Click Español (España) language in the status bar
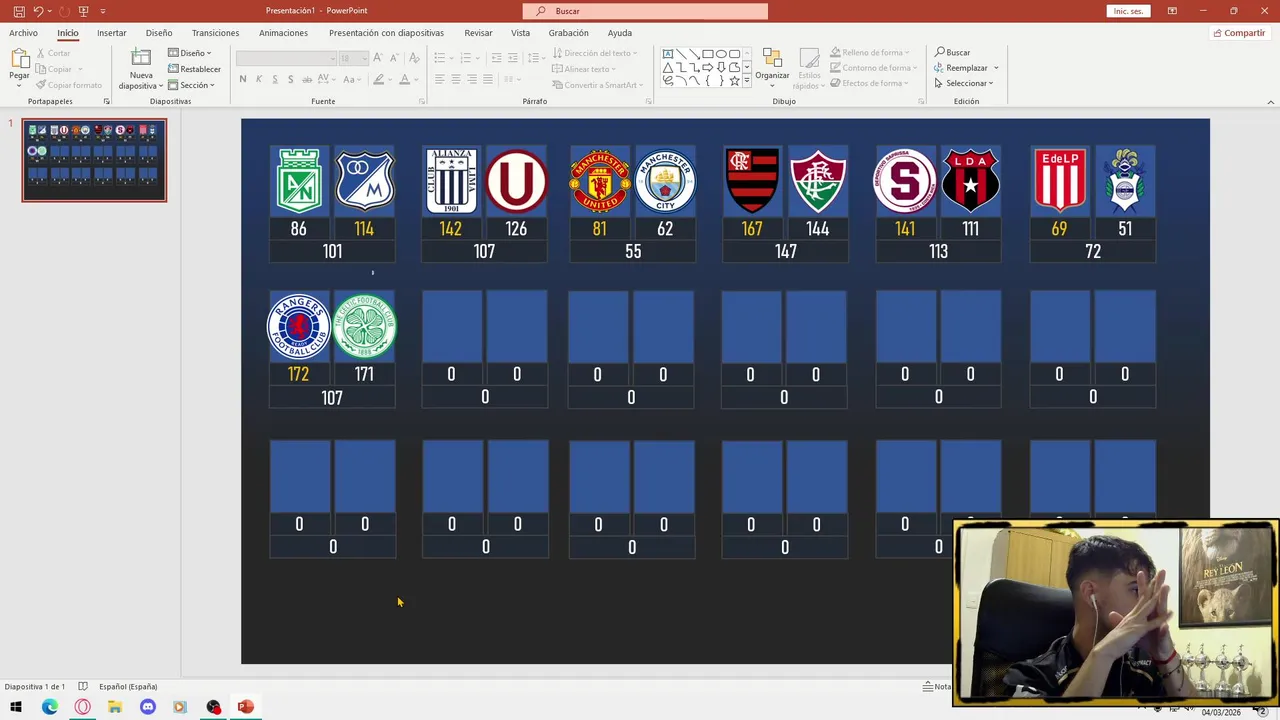 point(128,687)
